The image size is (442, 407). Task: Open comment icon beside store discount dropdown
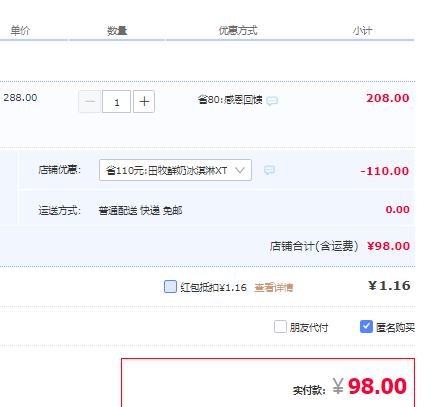tap(269, 170)
